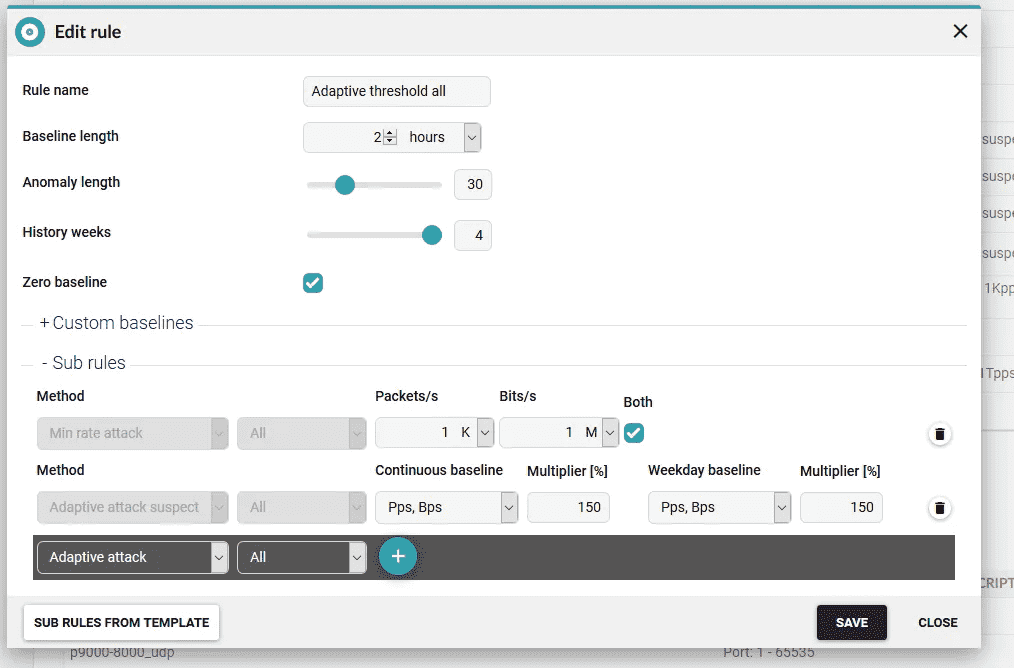Add new sub rule with plus button
Viewport: 1014px width, 668px height.
[x=397, y=557]
